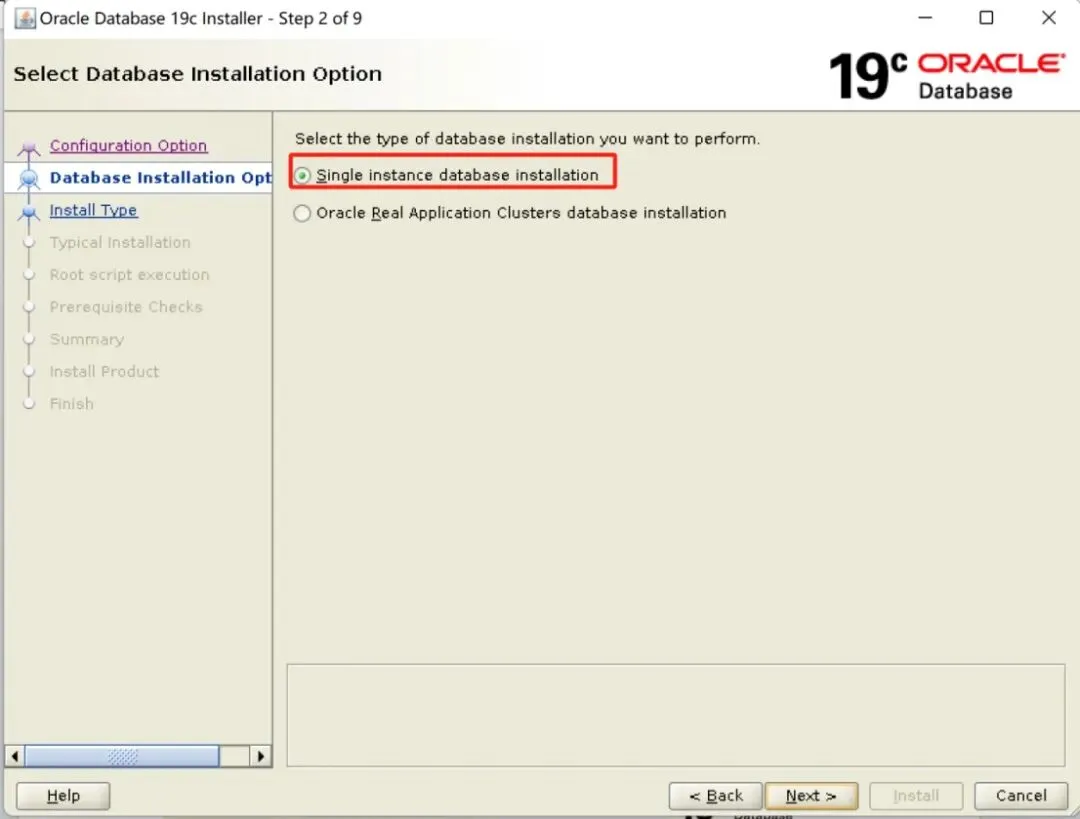The image size is (1080, 819).
Task: Click the Prerequisite Checks step text
Action: point(126,307)
